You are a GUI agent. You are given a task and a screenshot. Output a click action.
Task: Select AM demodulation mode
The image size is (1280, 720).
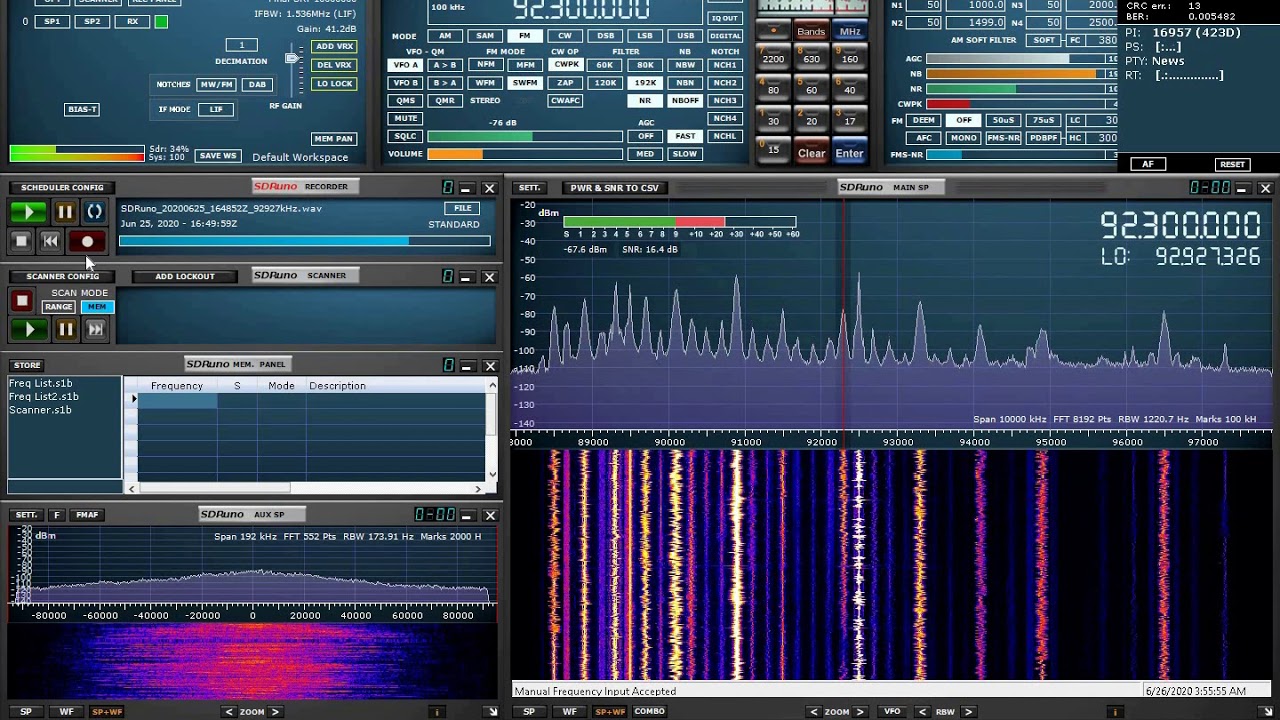445,36
